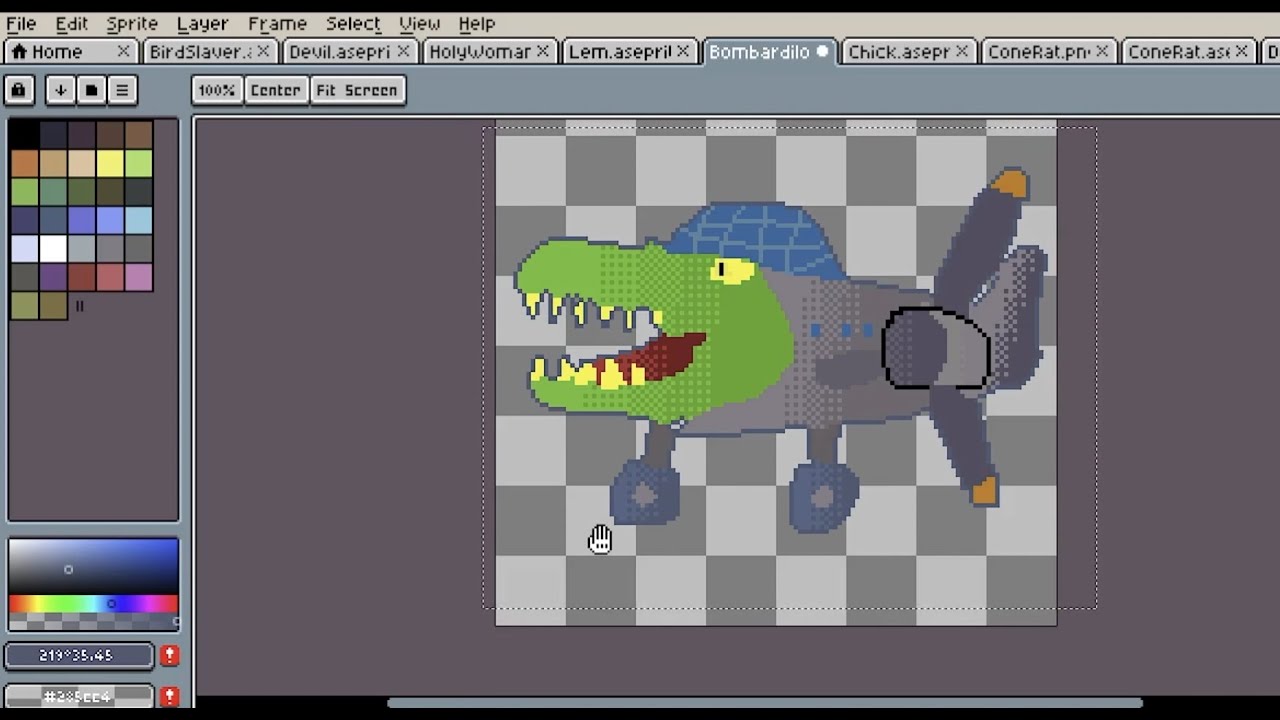The width and height of the screenshot is (1280, 720).
Task: Open the Sprite menu
Action: pos(131,22)
